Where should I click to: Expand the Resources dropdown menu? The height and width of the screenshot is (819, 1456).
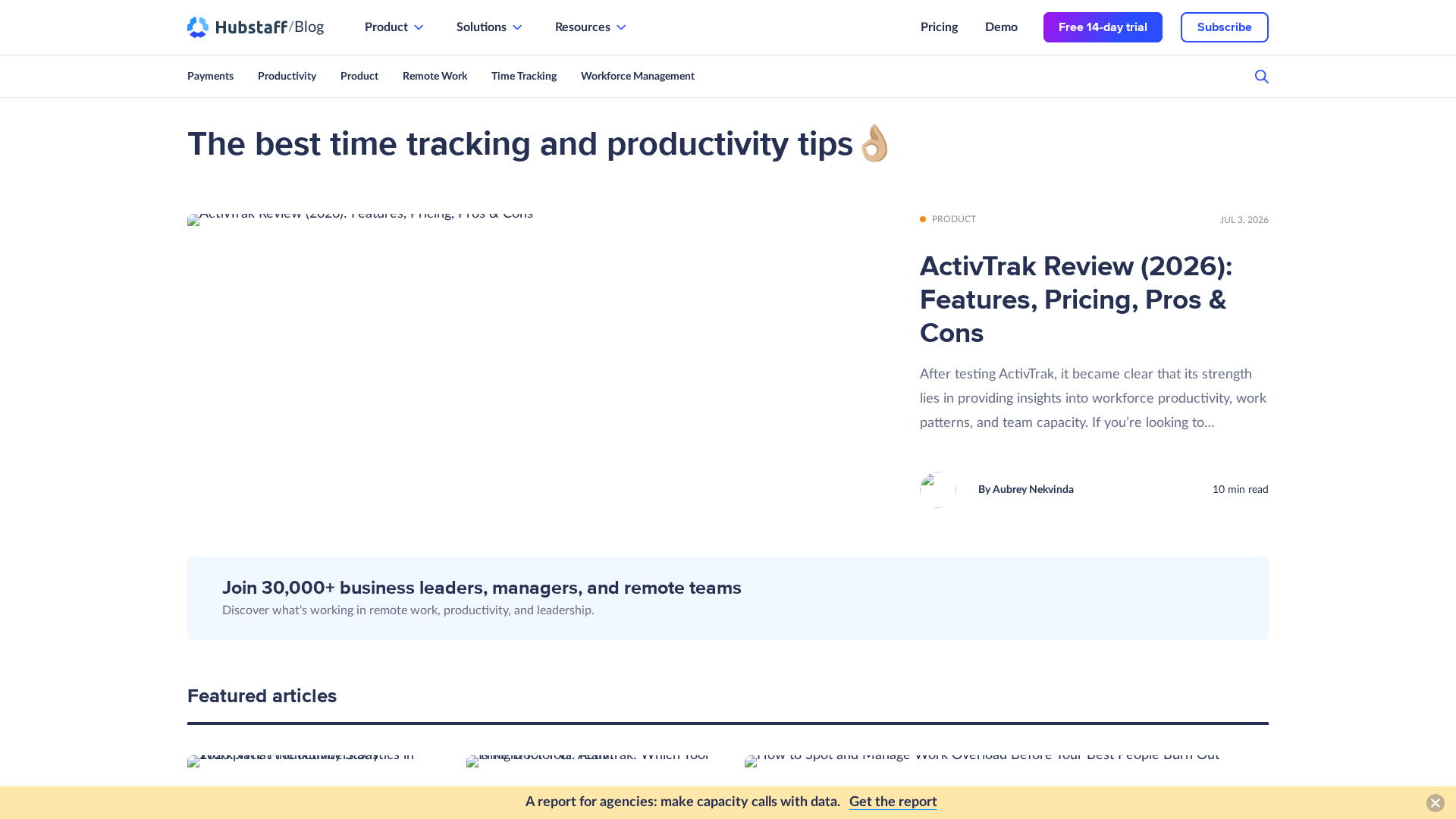[590, 27]
